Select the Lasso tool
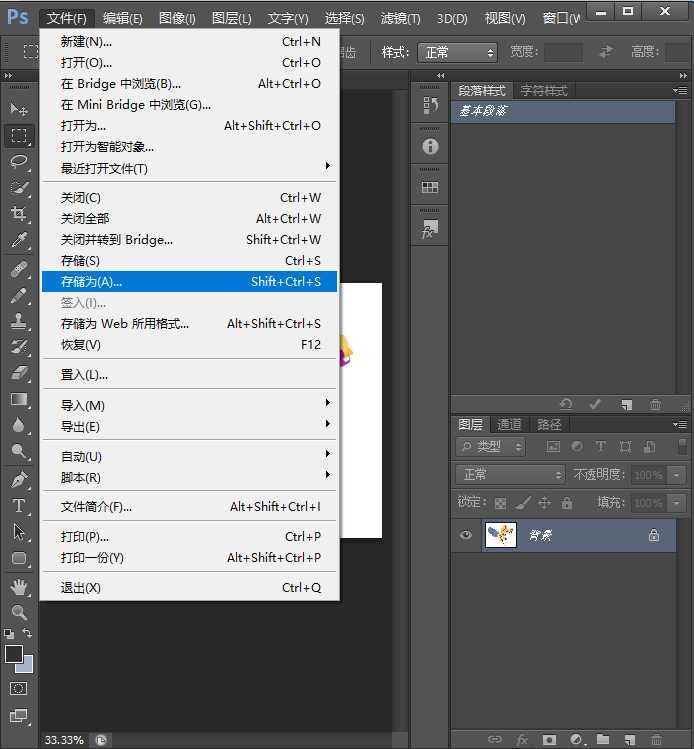694x749 pixels. click(19, 161)
